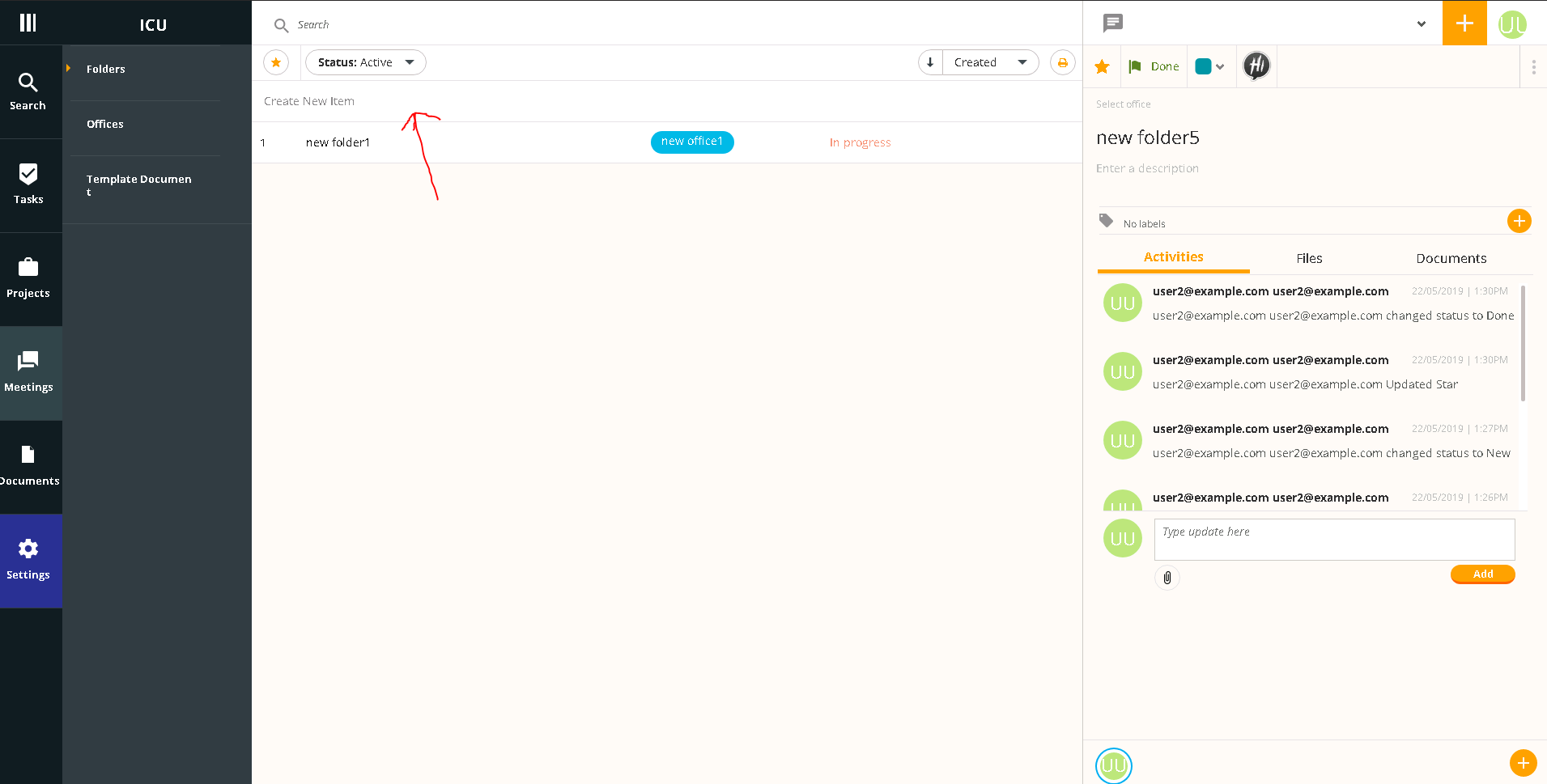This screenshot has width=1547, height=784.
Task: Open the teal color swatch picker
Action: [x=1209, y=66]
